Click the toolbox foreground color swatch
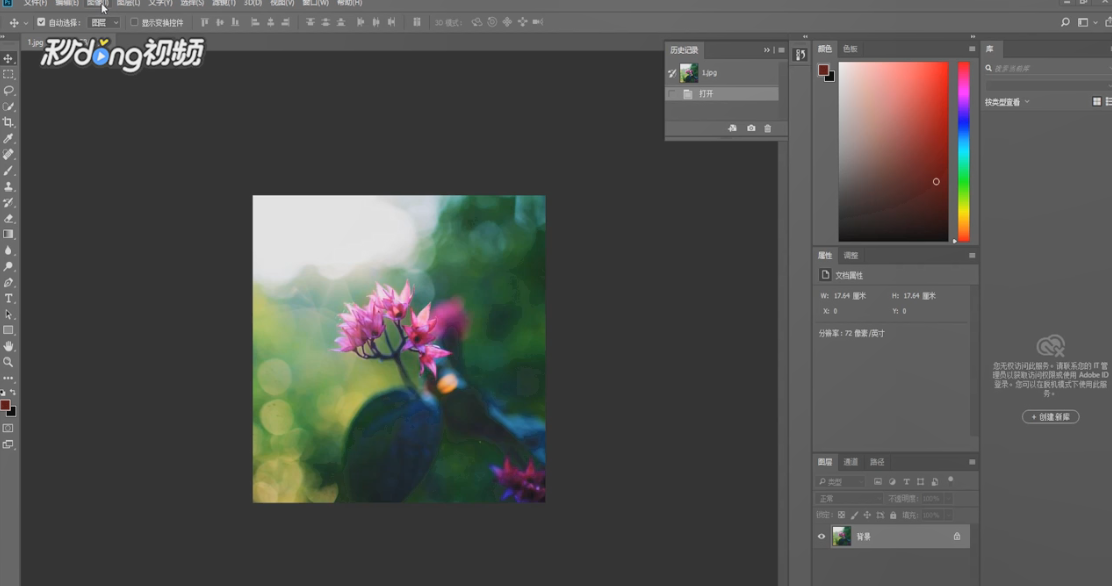The height and width of the screenshot is (586, 1112). click(x=5, y=406)
